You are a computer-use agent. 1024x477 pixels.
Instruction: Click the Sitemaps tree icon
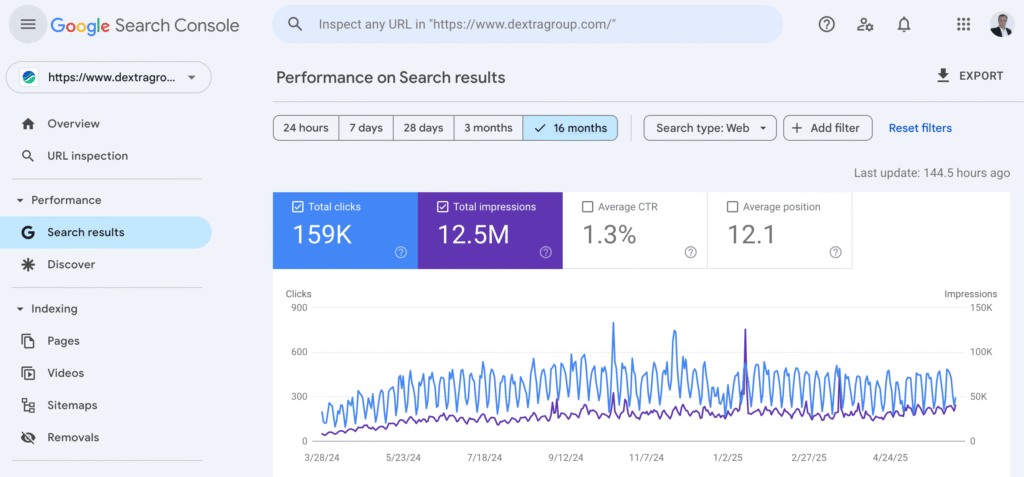(27, 405)
